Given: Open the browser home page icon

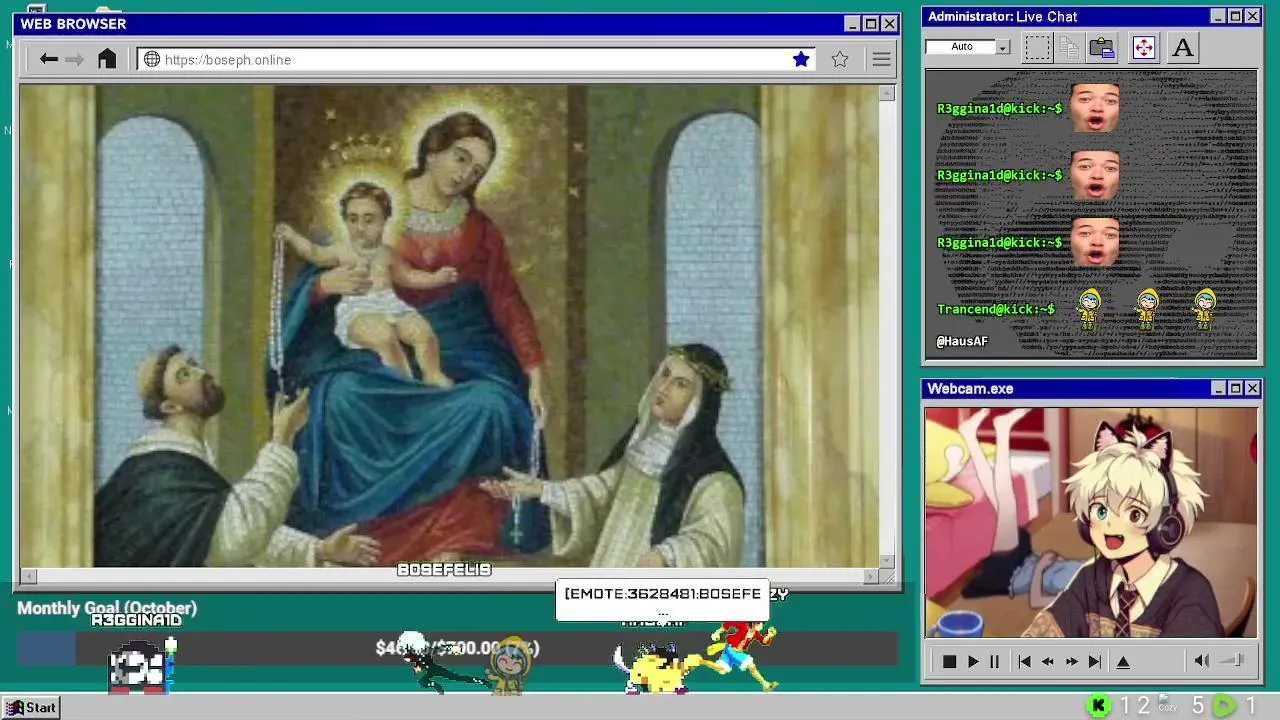Looking at the screenshot, I should pos(107,59).
